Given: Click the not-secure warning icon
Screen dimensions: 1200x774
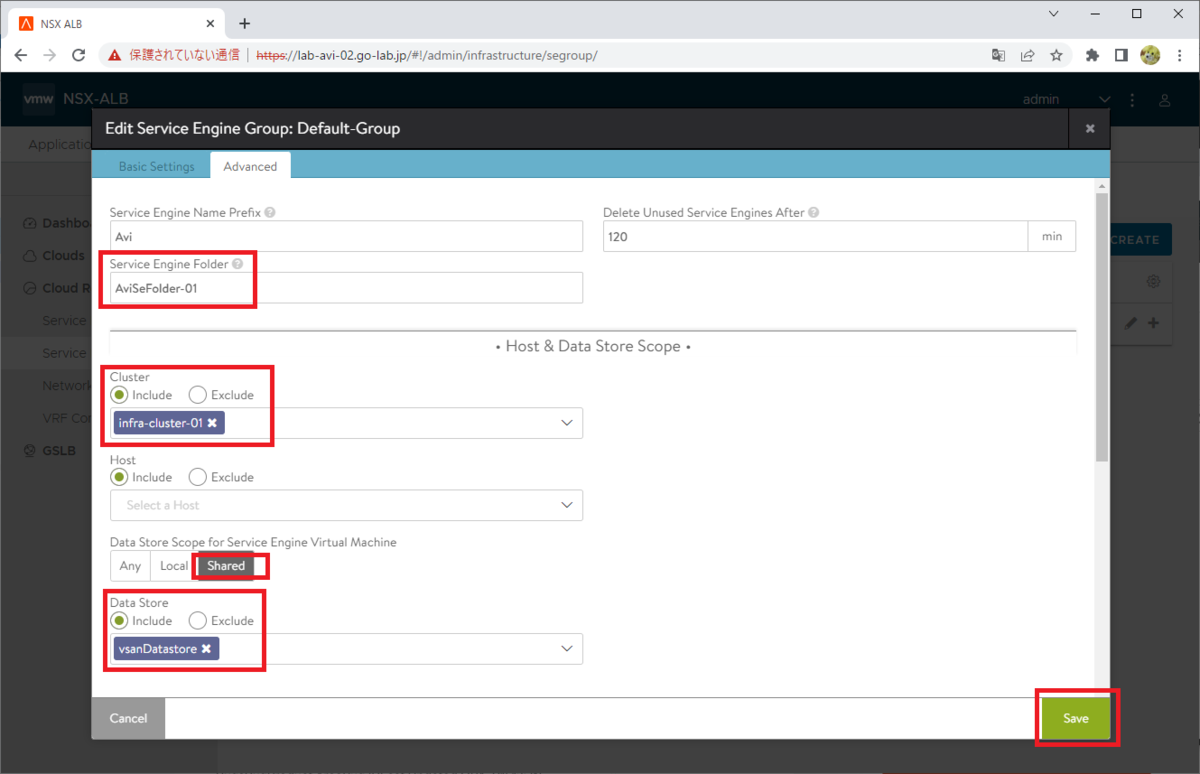Looking at the screenshot, I should coord(116,56).
